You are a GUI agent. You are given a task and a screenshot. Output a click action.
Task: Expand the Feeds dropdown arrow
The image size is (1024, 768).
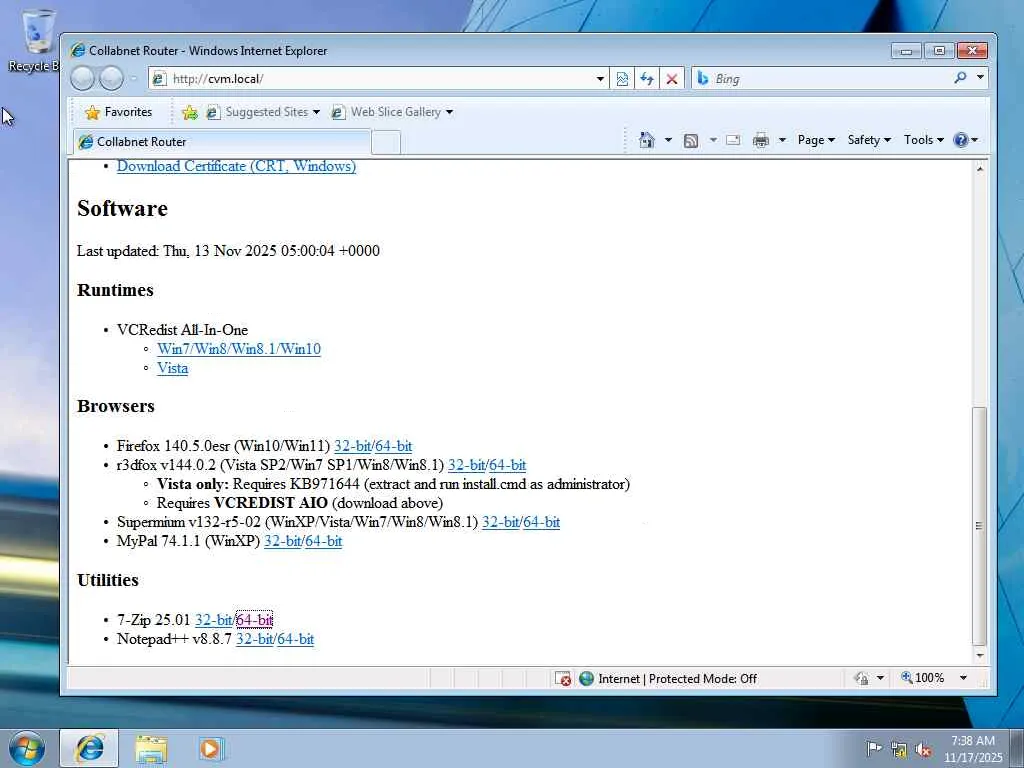(x=712, y=140)
